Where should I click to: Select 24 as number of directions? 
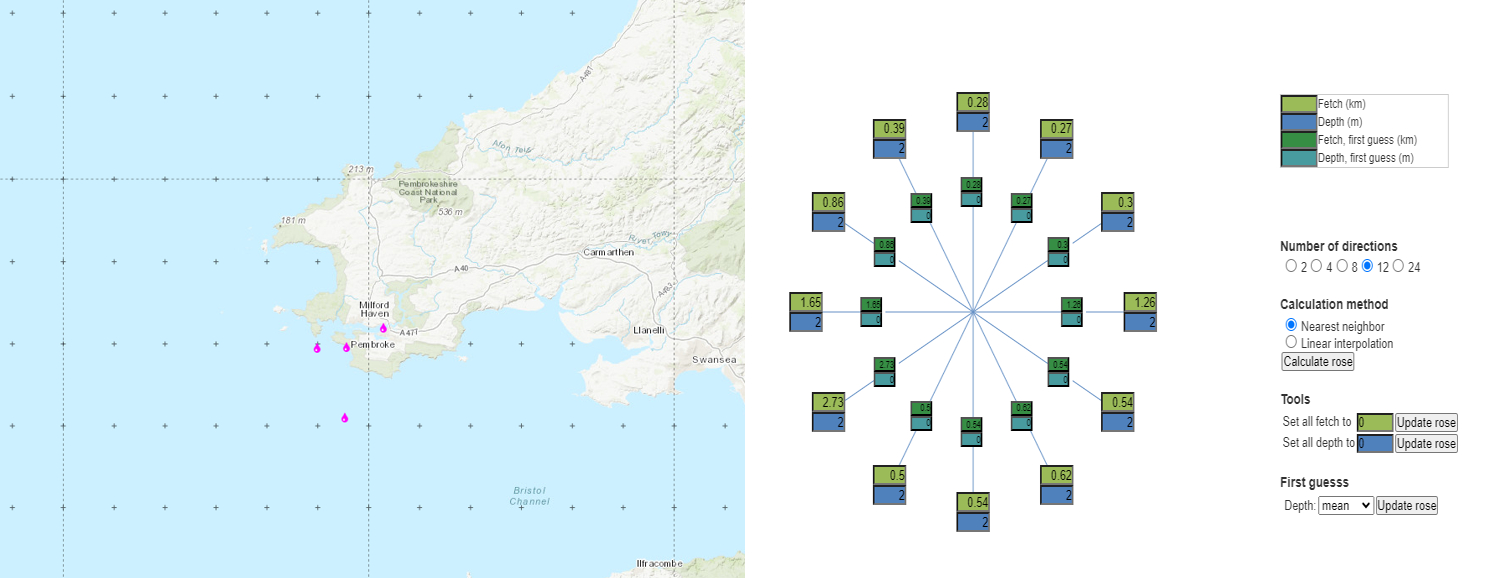point(1399,266)
